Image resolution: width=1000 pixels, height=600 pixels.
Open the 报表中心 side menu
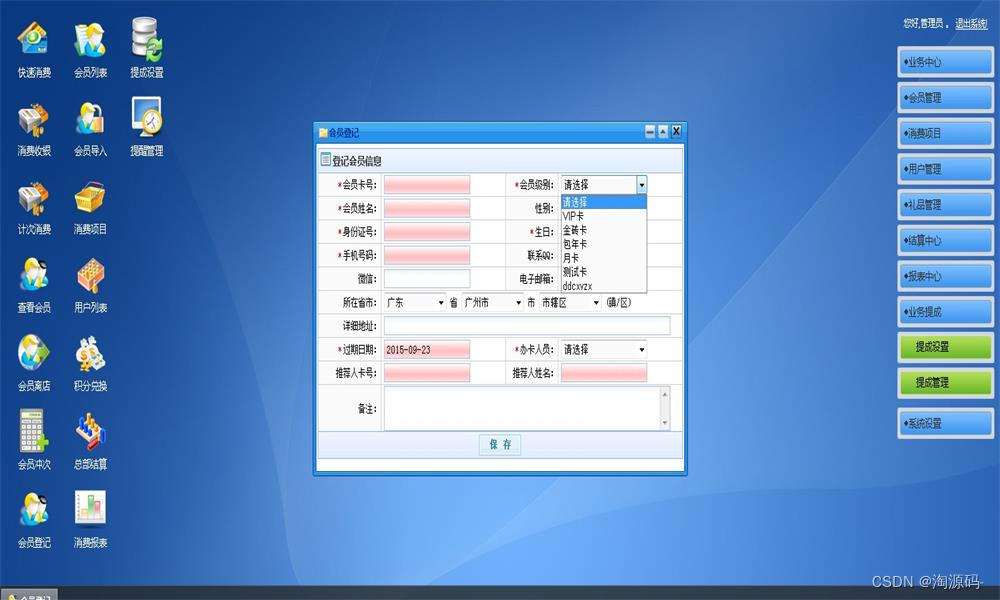pyautogui.click(x=945, y=276)
